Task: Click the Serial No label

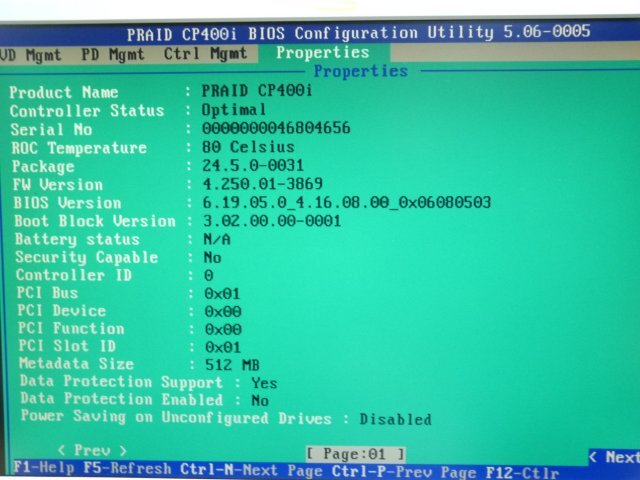Action: click(51, 129)
